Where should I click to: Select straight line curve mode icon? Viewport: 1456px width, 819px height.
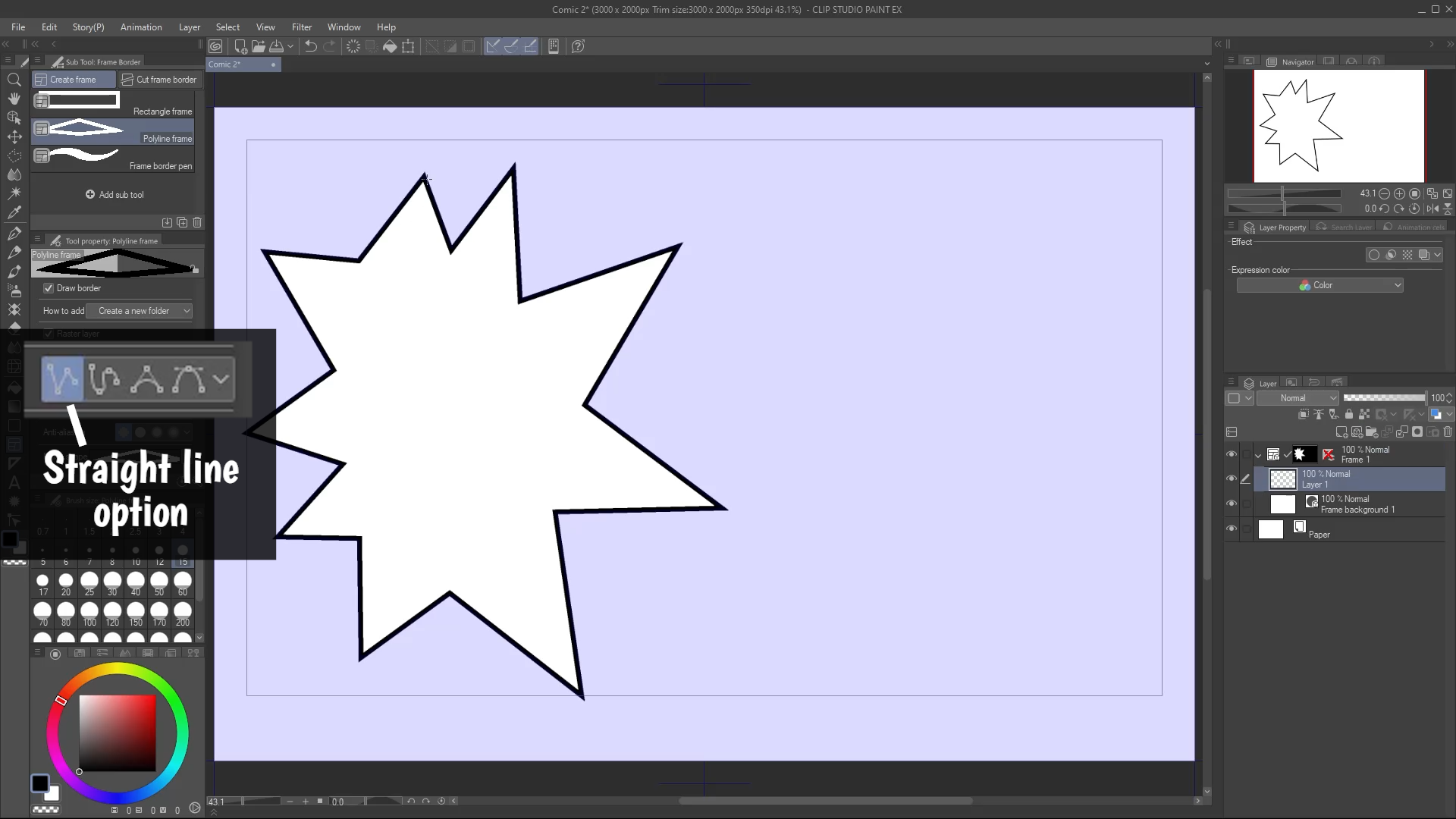pyautogui.click(x=62, y=378)
